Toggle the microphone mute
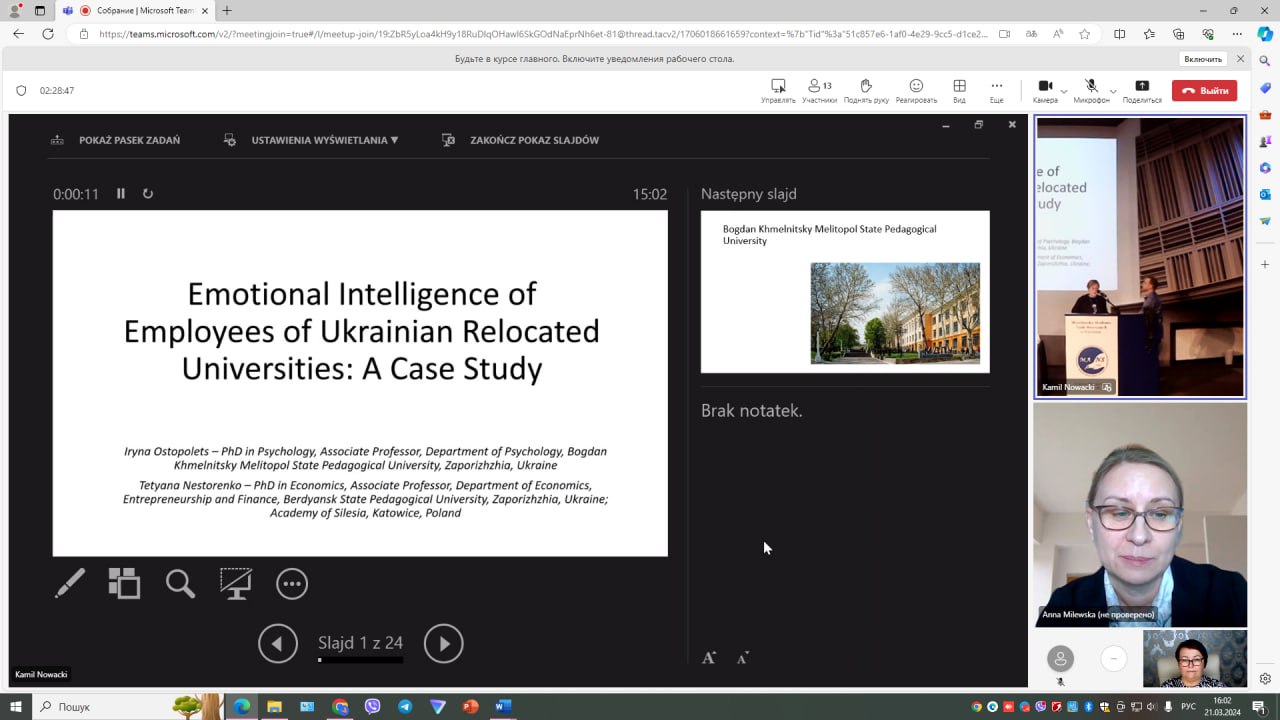This screenshot has width=1280, height=720. (1091, 90)
